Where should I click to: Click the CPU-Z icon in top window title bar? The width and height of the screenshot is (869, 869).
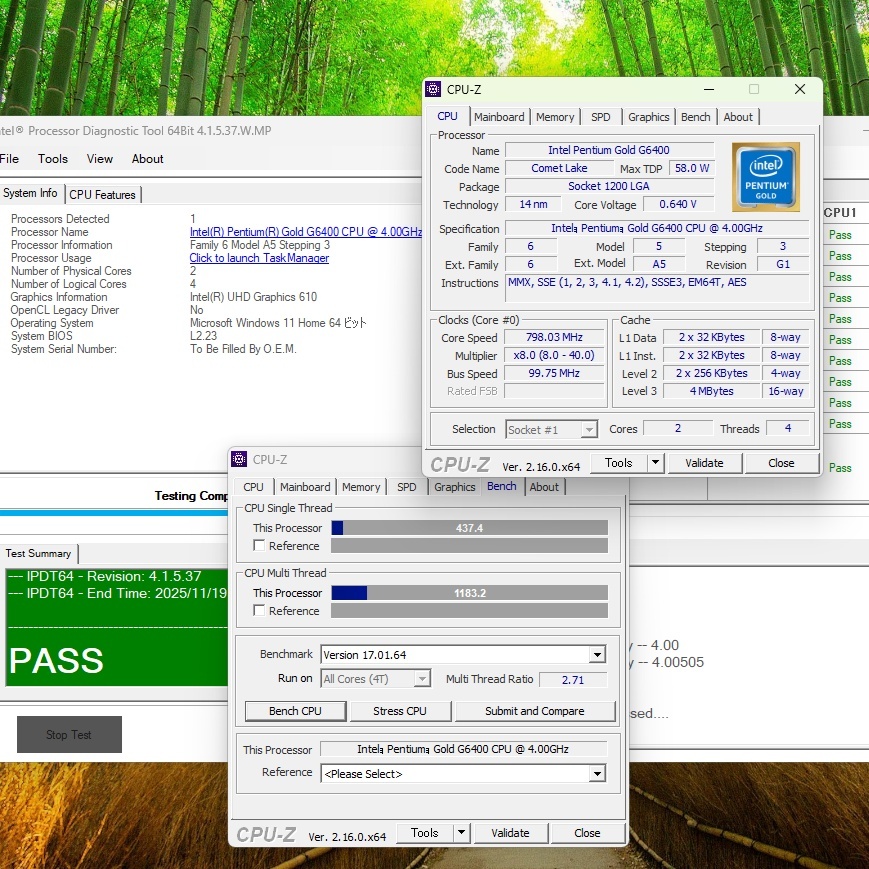tap(433, 89)
